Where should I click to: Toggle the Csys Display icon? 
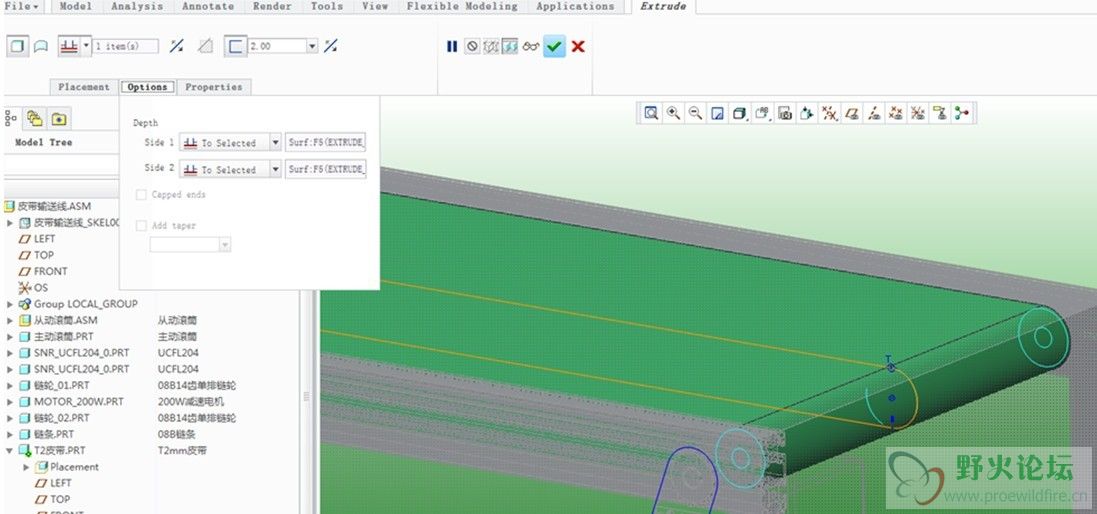(x=918, y=113)
